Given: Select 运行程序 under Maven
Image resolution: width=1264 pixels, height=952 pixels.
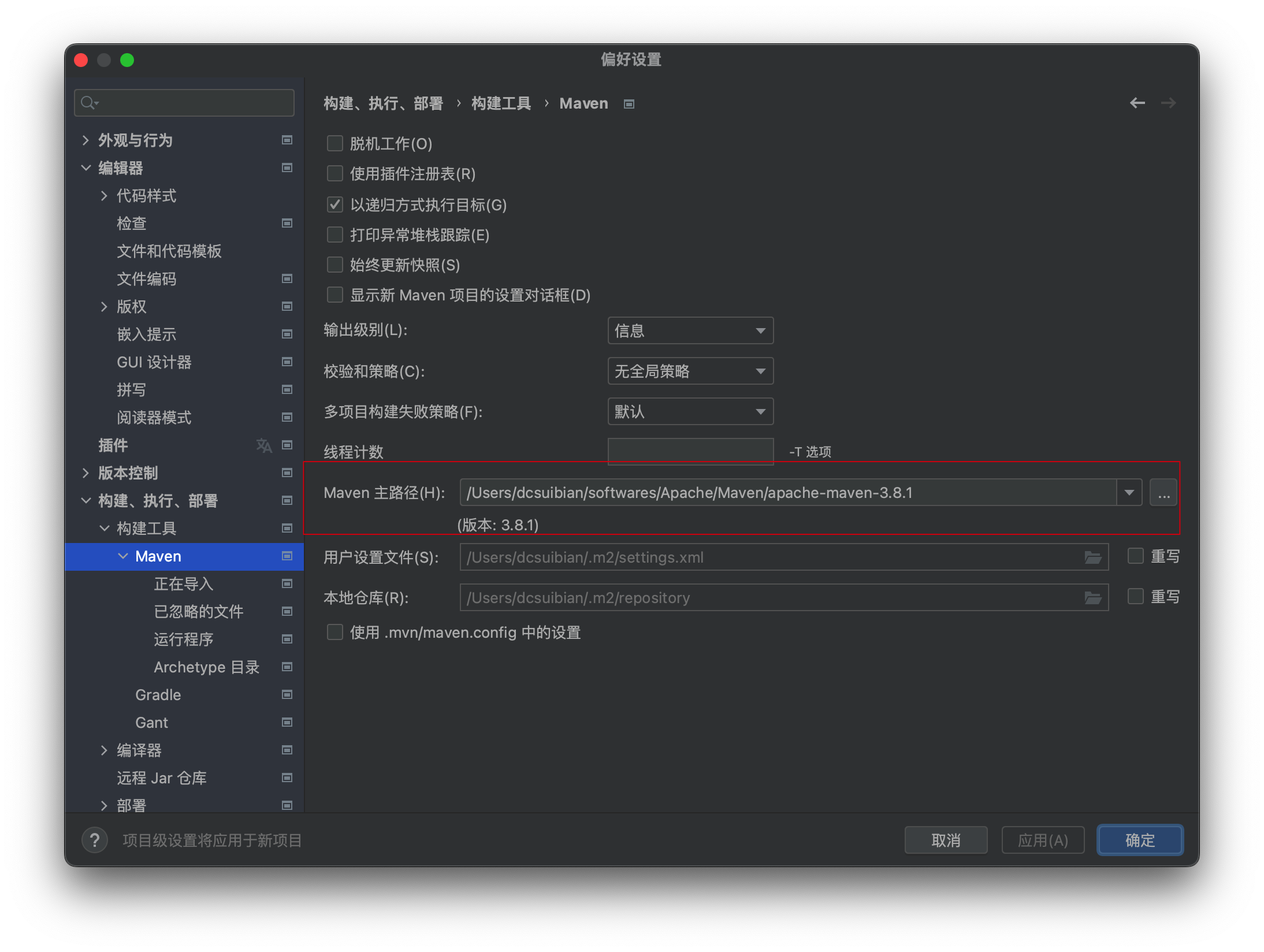Looking at the screenshot, I should pyautogui.click(x=184, y=639).
